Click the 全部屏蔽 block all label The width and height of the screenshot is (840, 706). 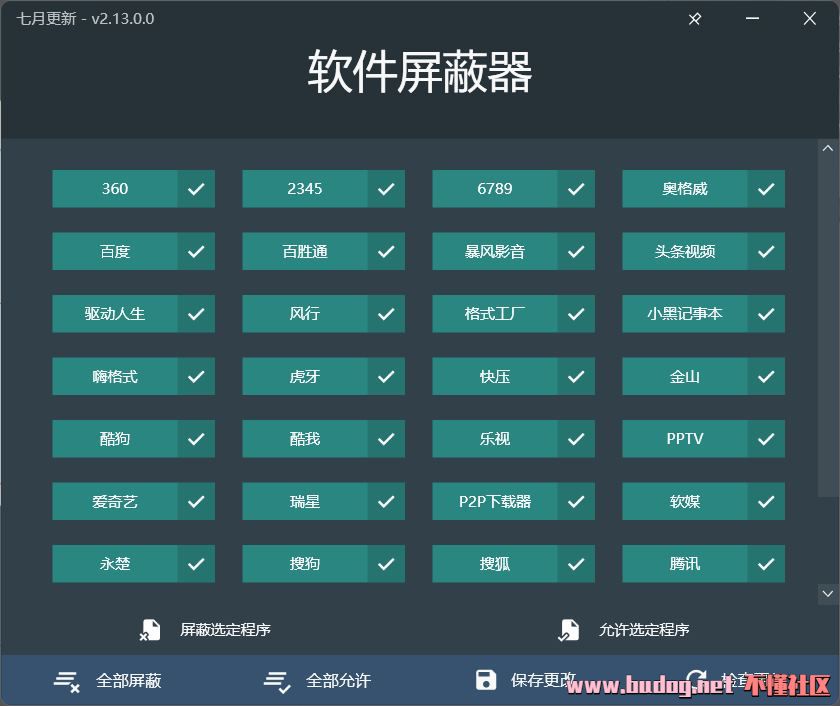[x=129, y=681]
